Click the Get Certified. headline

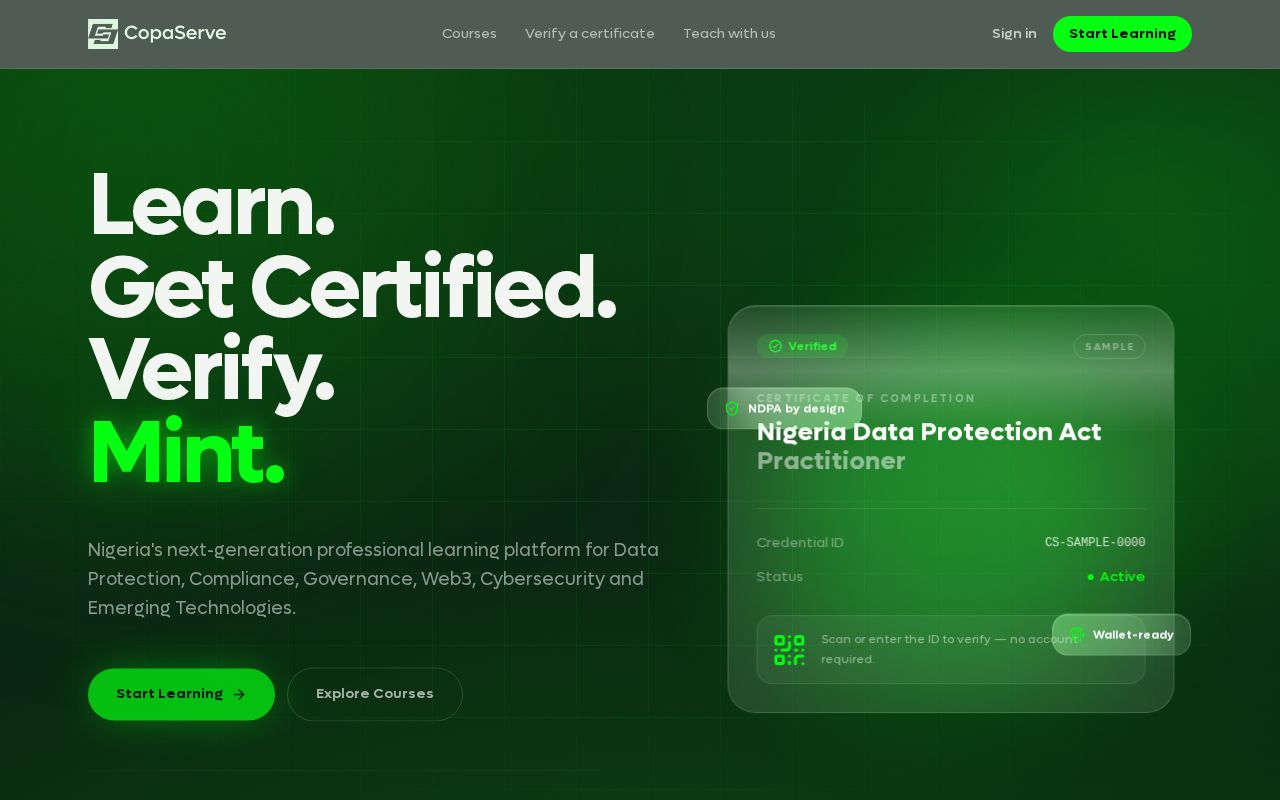[352, 288]
